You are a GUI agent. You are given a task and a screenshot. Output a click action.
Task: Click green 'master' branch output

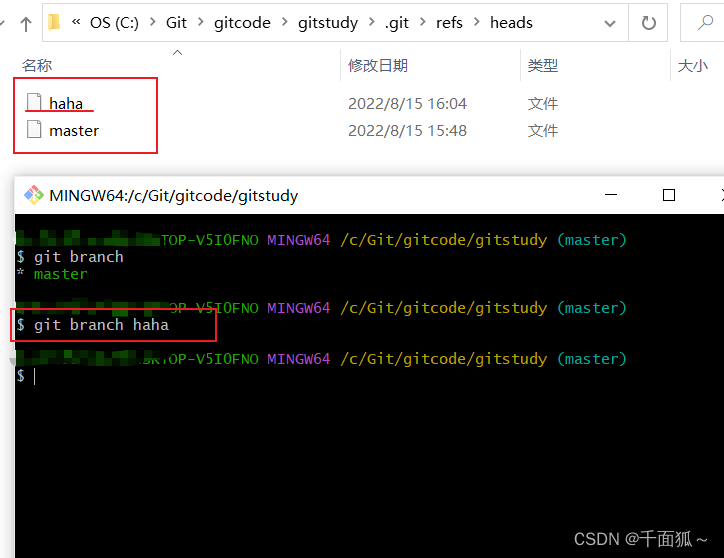coord(60,274)
